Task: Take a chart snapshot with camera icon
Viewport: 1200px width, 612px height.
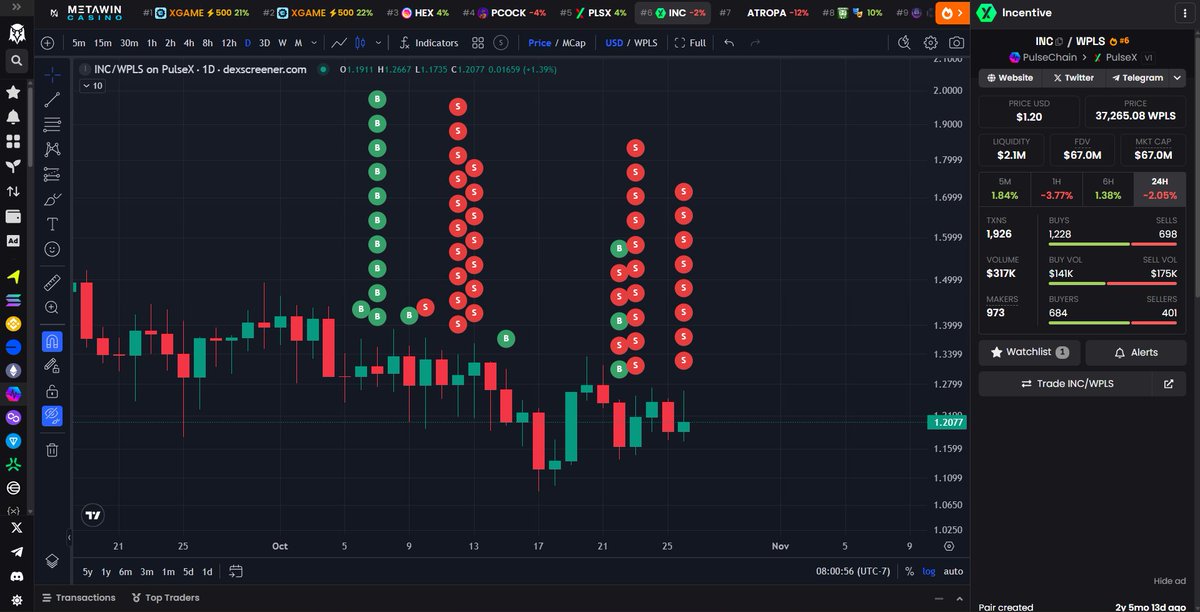Action: pyautogui.click(x=957, y=43)
